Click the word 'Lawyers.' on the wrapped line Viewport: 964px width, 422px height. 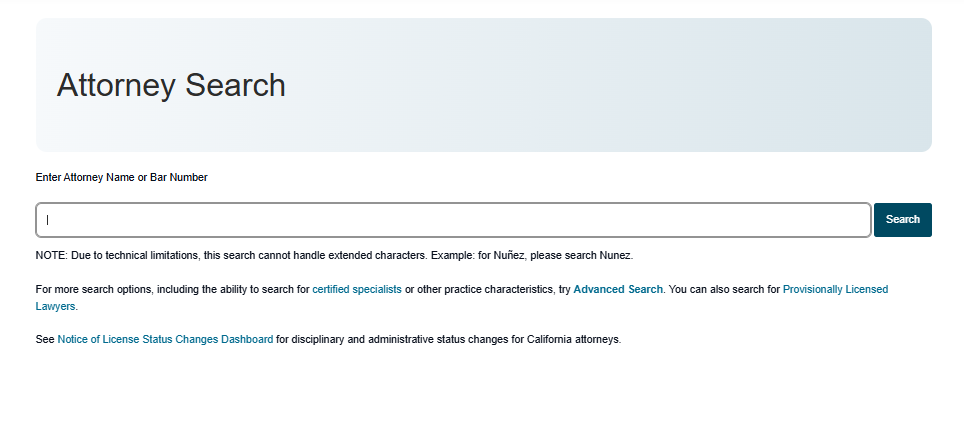pyautogui.click(x=56, y=306)
